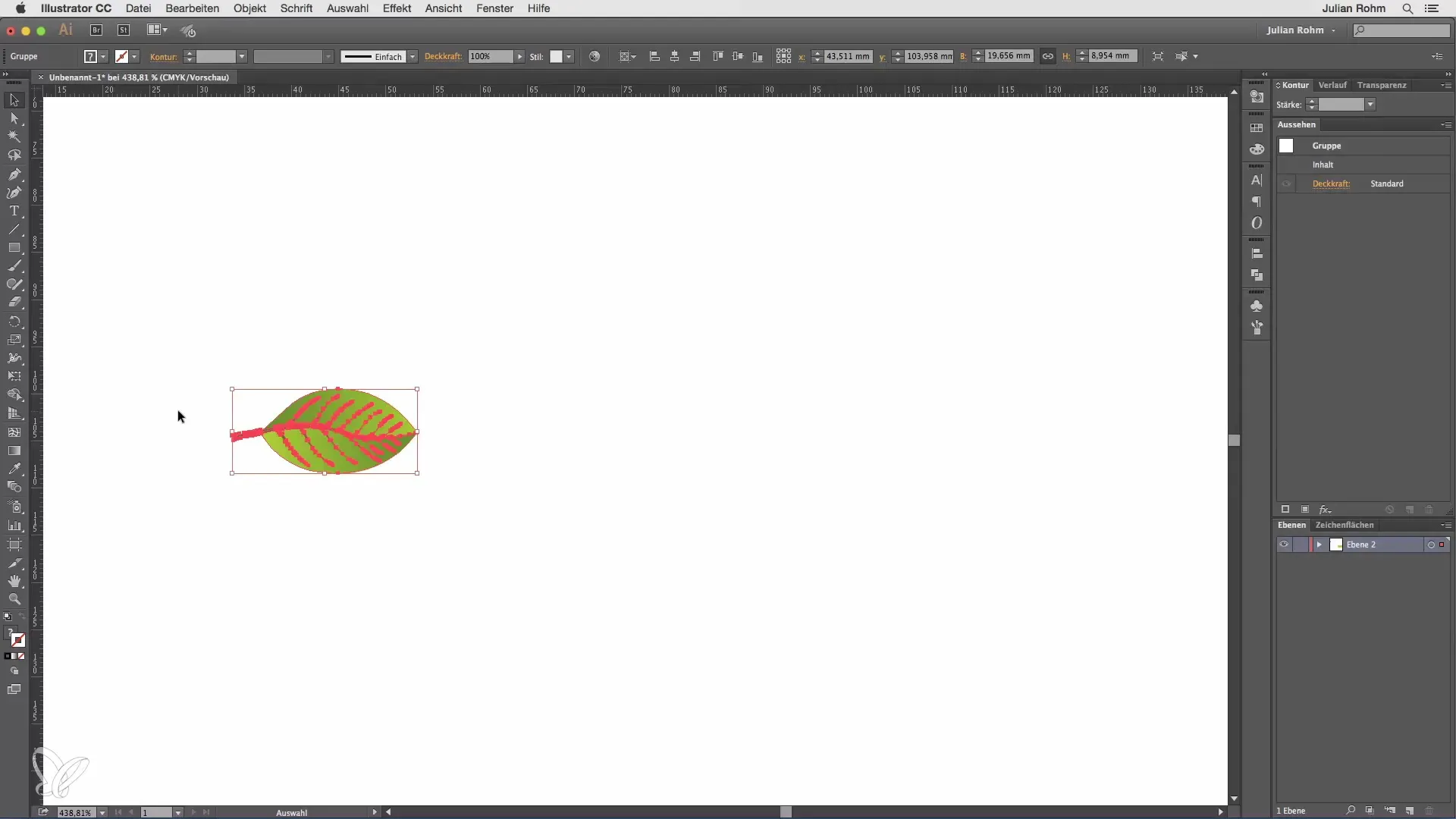The width and height of the screenshot is (1456, 819).
Task: Open Stil graphic style dropdown
Action: click(x=569, y=57)
